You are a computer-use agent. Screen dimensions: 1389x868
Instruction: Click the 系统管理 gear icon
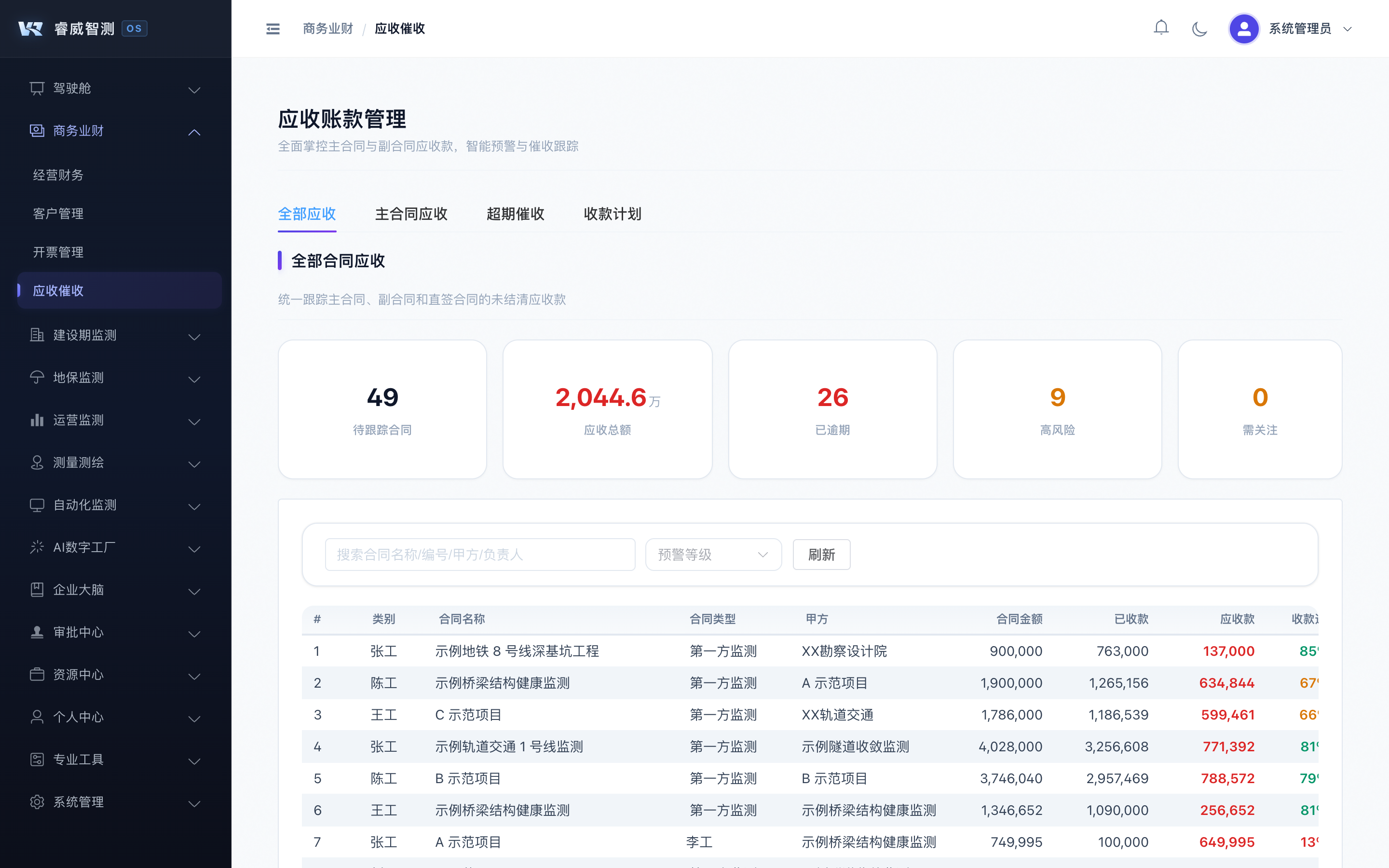point(37,802)
